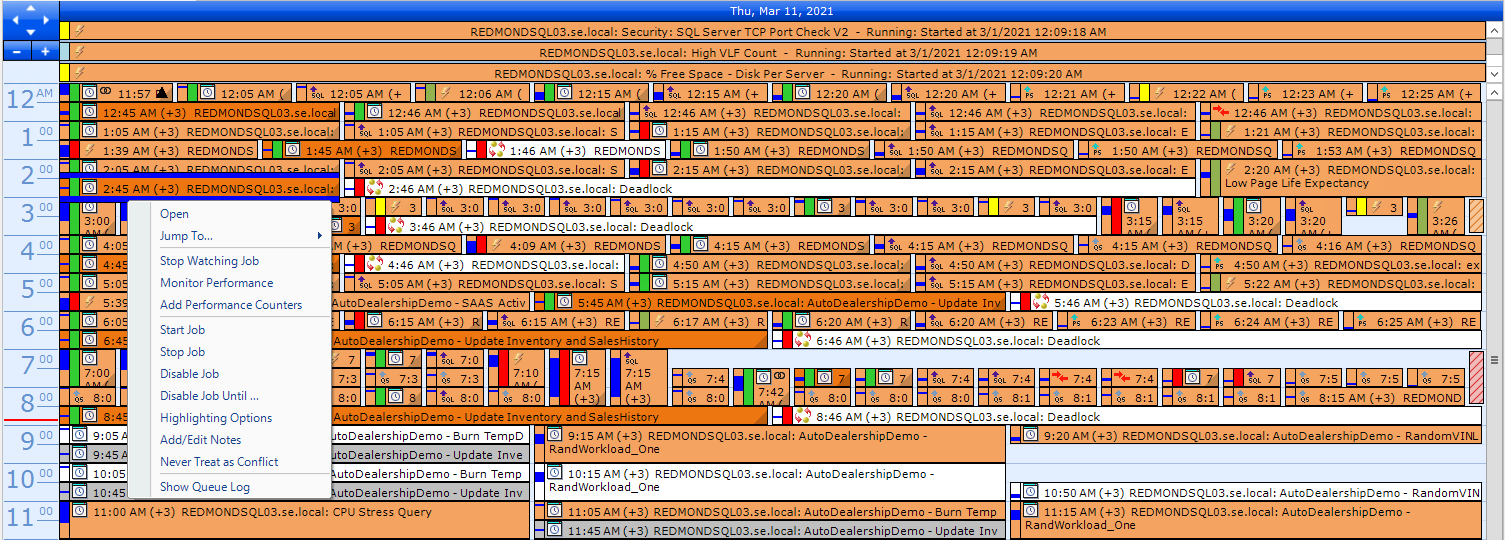1505x540 pixels.
Task: Select Never Treat as Conflict menu entry
Action: [x=219, y=462]
